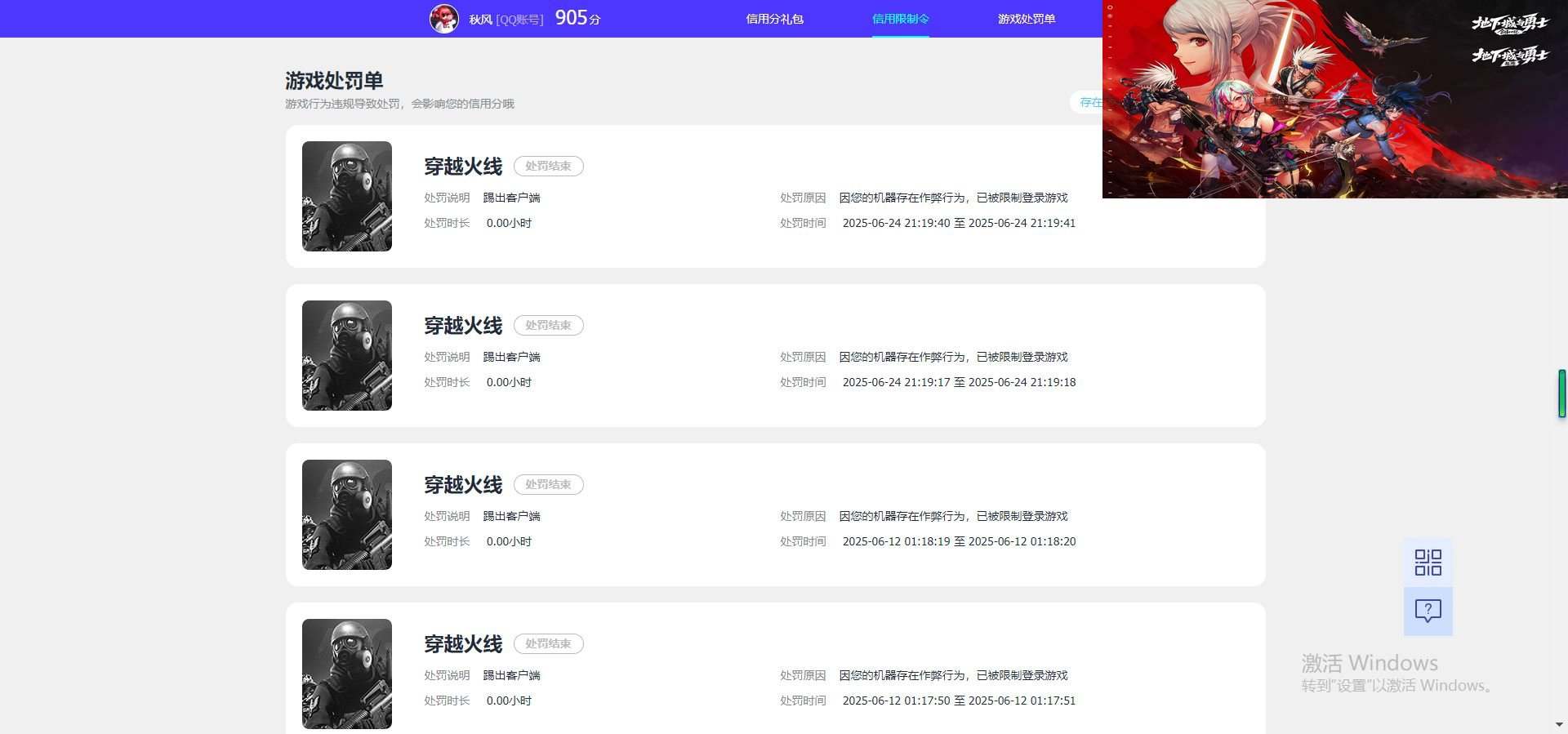The width and height of the screenshot is (1568, 734).
Task: Click the 游戏处罚单 page heading
Action: click(x=334, y=80)
